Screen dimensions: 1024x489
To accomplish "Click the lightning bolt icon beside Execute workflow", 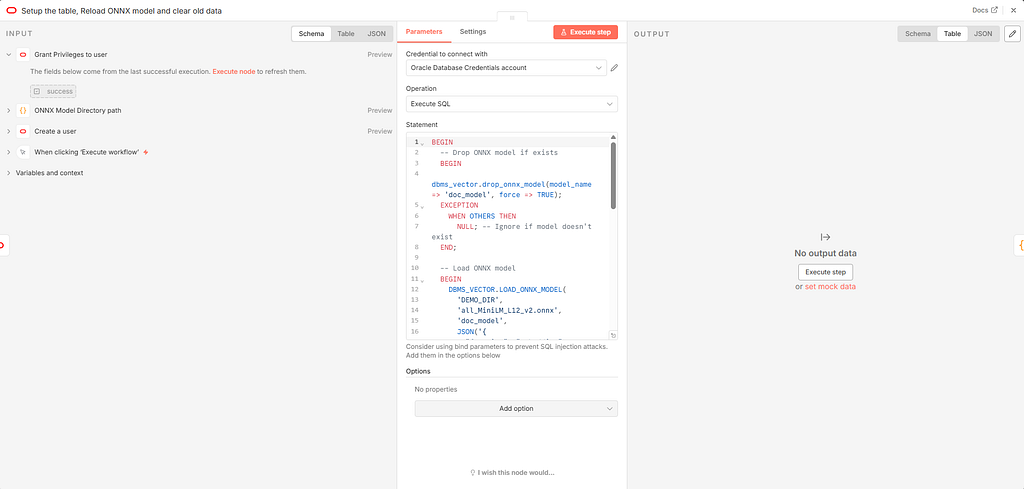I will pyautogui.click(x=146, y=152).
